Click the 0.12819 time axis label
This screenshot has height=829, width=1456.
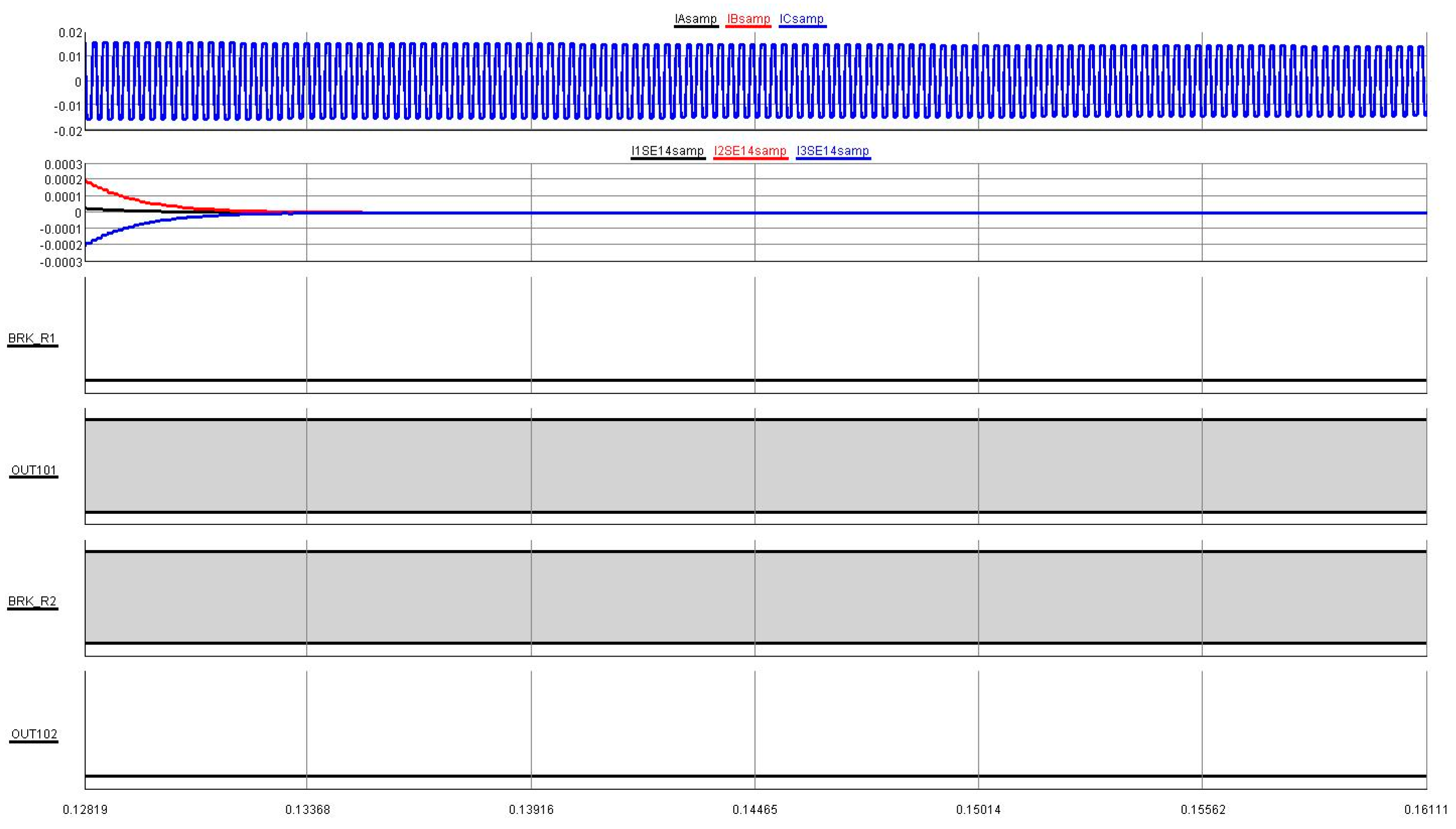85,810
